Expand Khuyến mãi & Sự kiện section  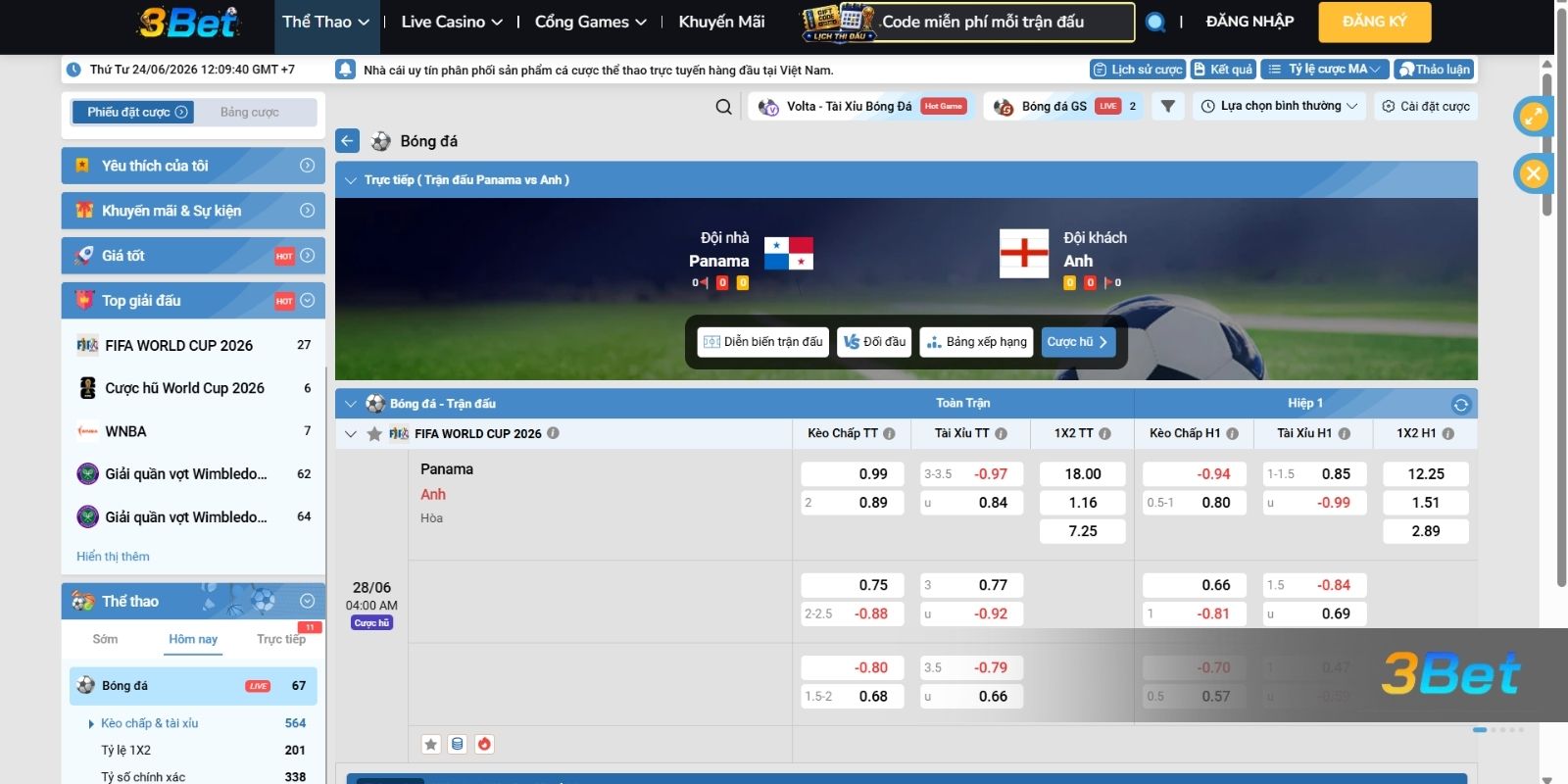(193, 211)
